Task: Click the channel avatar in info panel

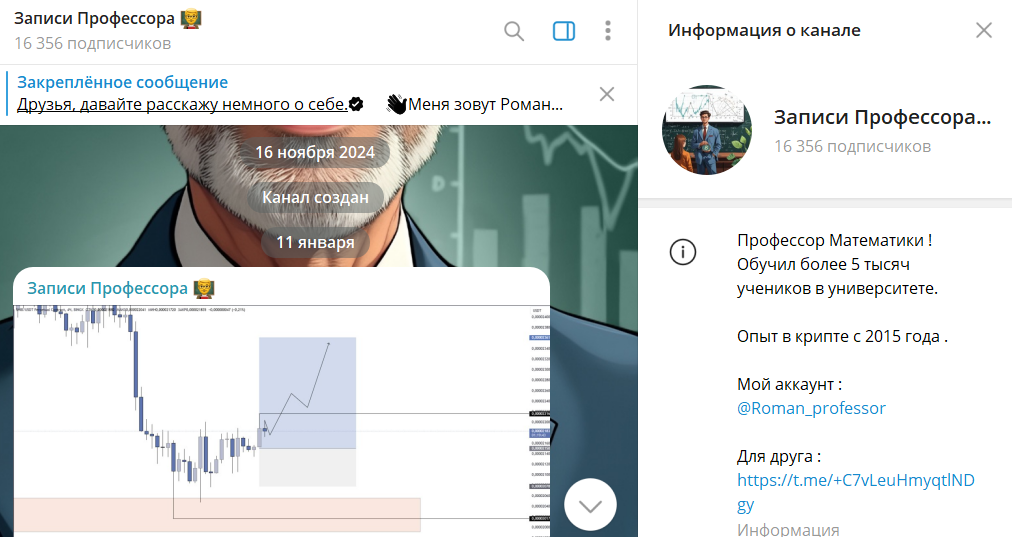Action: click(x=707, y=130)
